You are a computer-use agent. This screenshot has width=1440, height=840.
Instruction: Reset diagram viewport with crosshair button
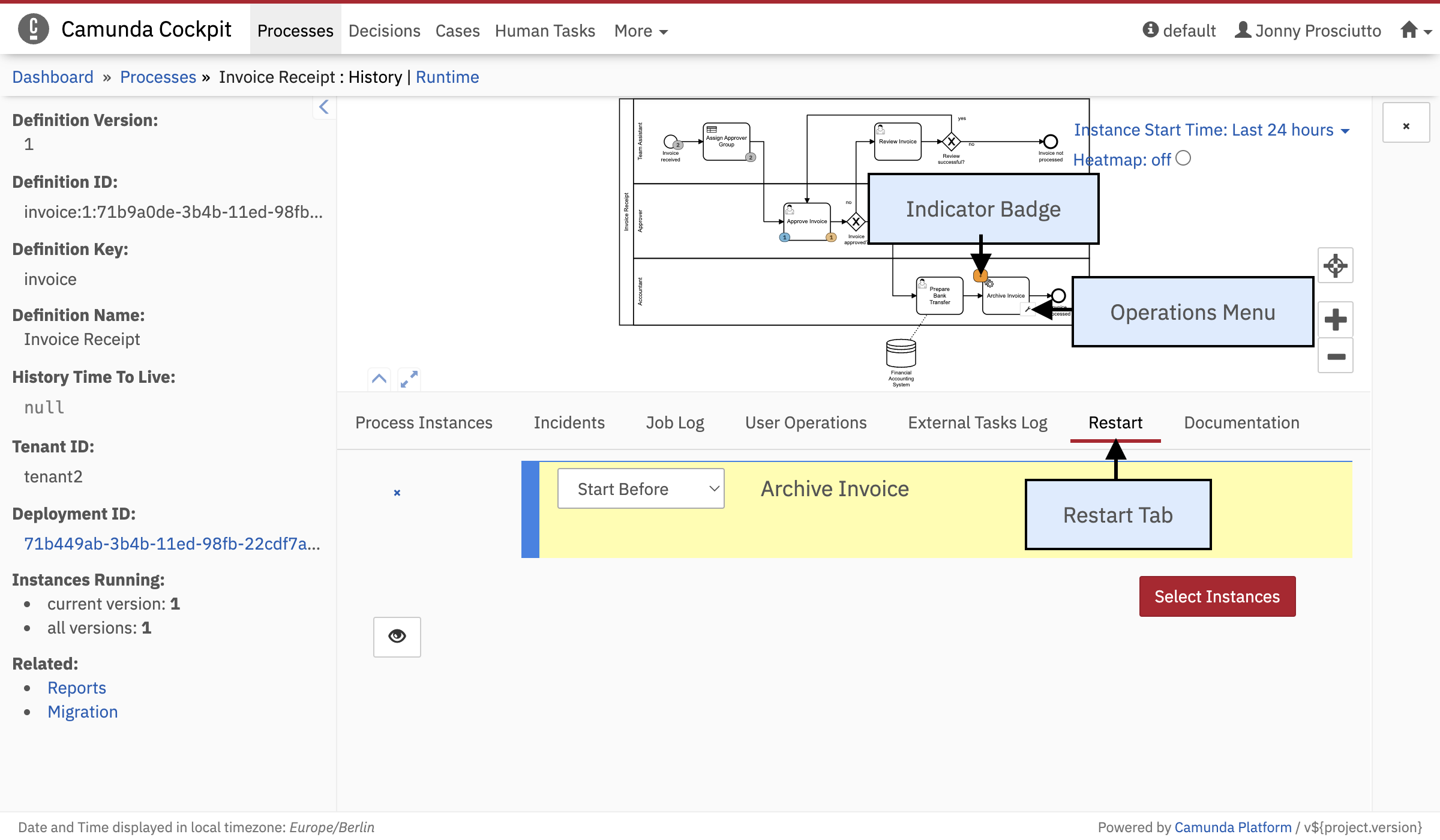point(1336,265)
